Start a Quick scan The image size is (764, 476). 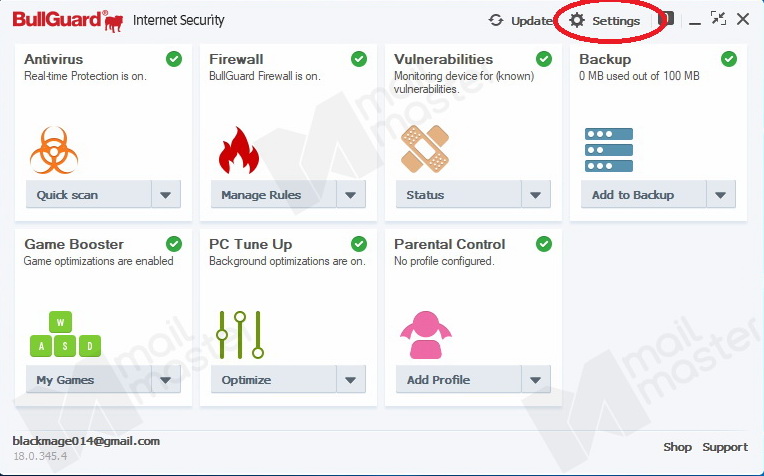tap(89, 194)
